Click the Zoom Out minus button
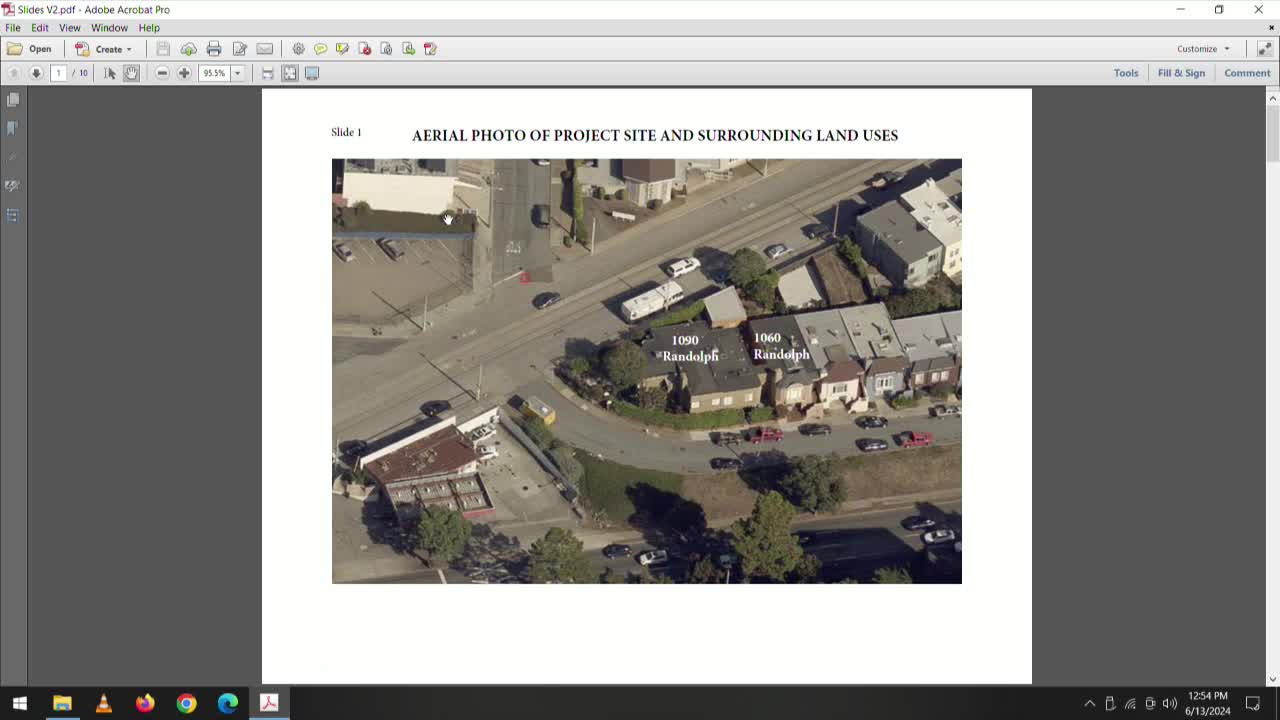Viewport: 1280px width, 720px height. point(162,73)
